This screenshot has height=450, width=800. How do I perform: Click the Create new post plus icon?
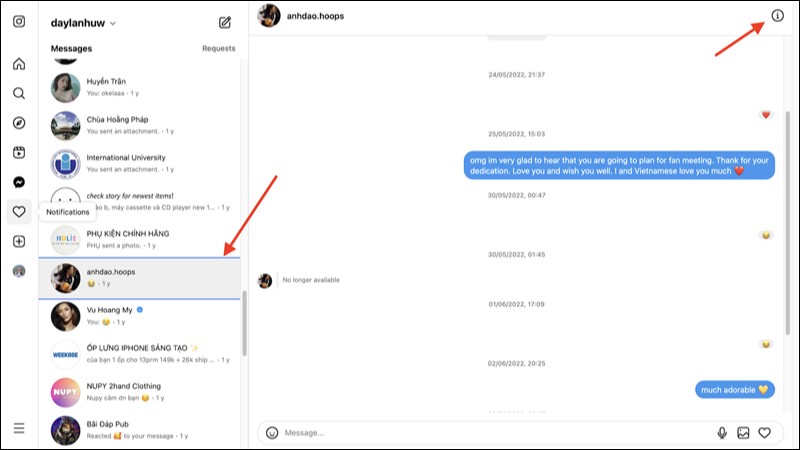point(19,241)
